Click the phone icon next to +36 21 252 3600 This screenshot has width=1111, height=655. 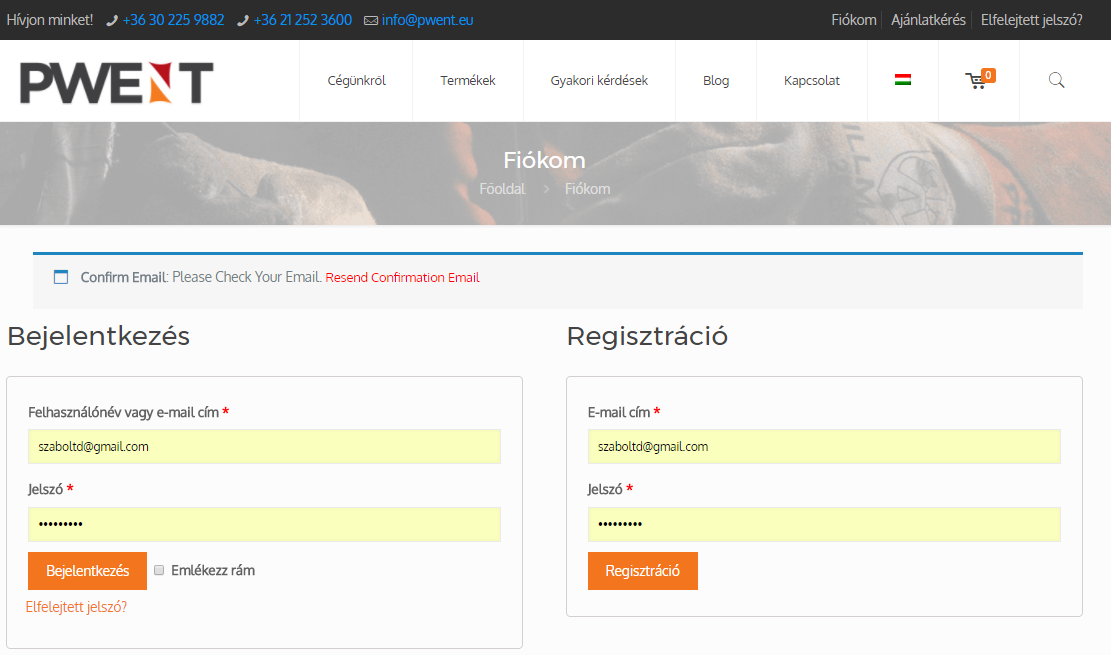[x=242, y=19]
